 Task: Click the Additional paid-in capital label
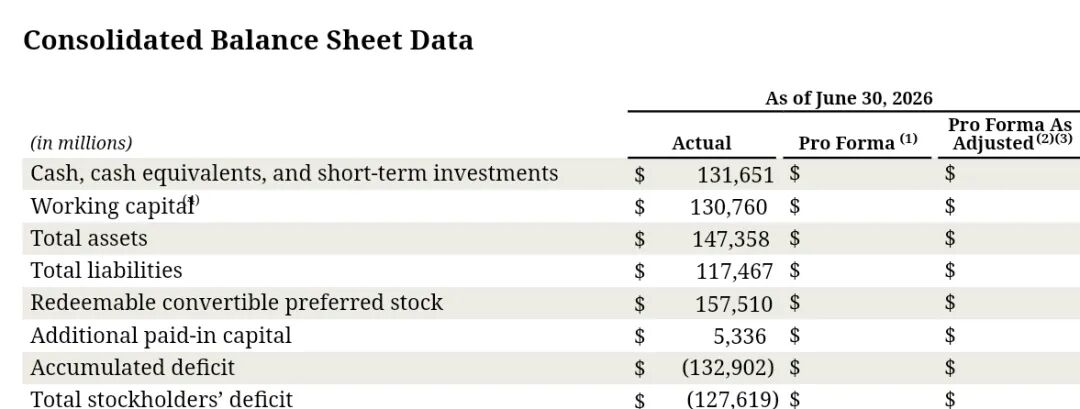160,336
